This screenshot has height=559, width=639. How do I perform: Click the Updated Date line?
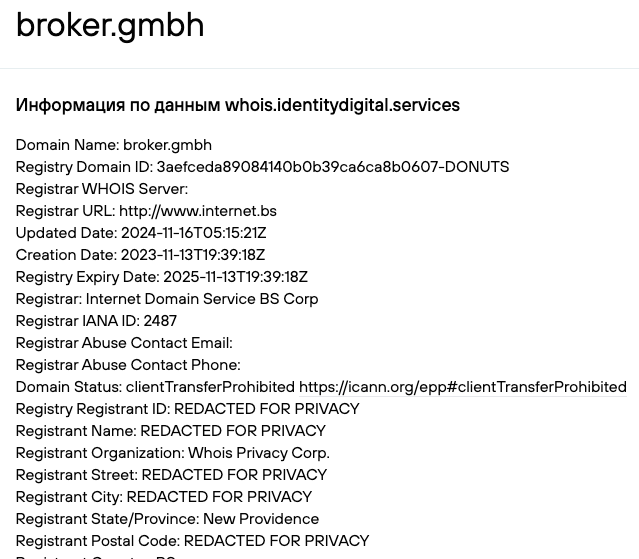(x=141, y=233)
